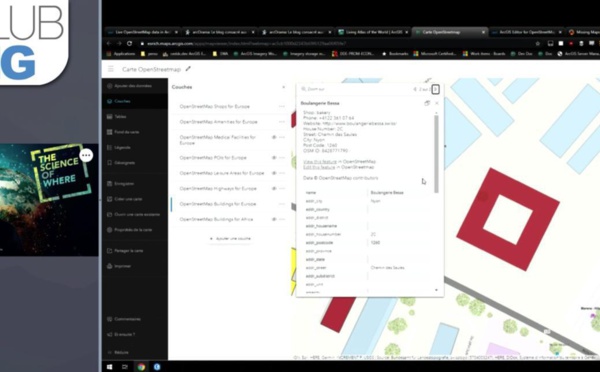Viewport: 600px width, 372px height.
Task: Open the Bookmarks folder on bookmarks bar
Action: (x=396, y=54)
